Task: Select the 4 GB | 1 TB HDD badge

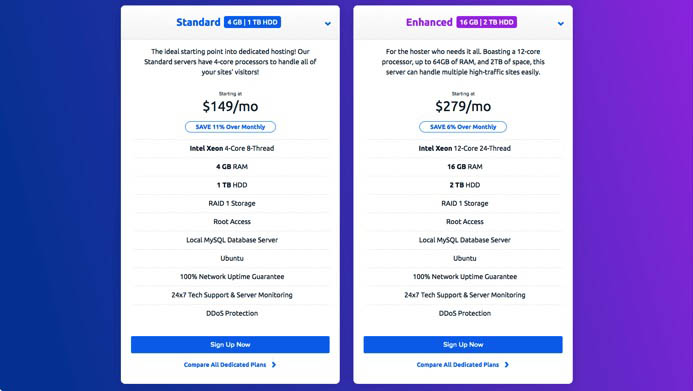Action: point(252,22)
